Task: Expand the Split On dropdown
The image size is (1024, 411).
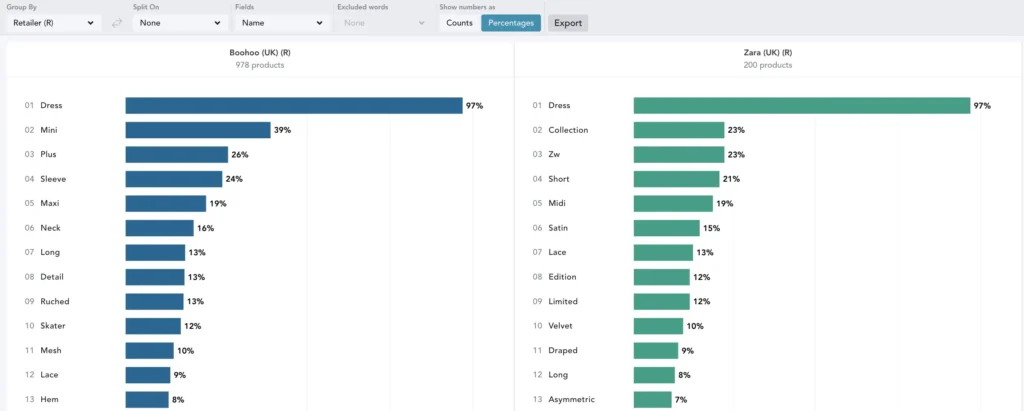Action: 180,22
